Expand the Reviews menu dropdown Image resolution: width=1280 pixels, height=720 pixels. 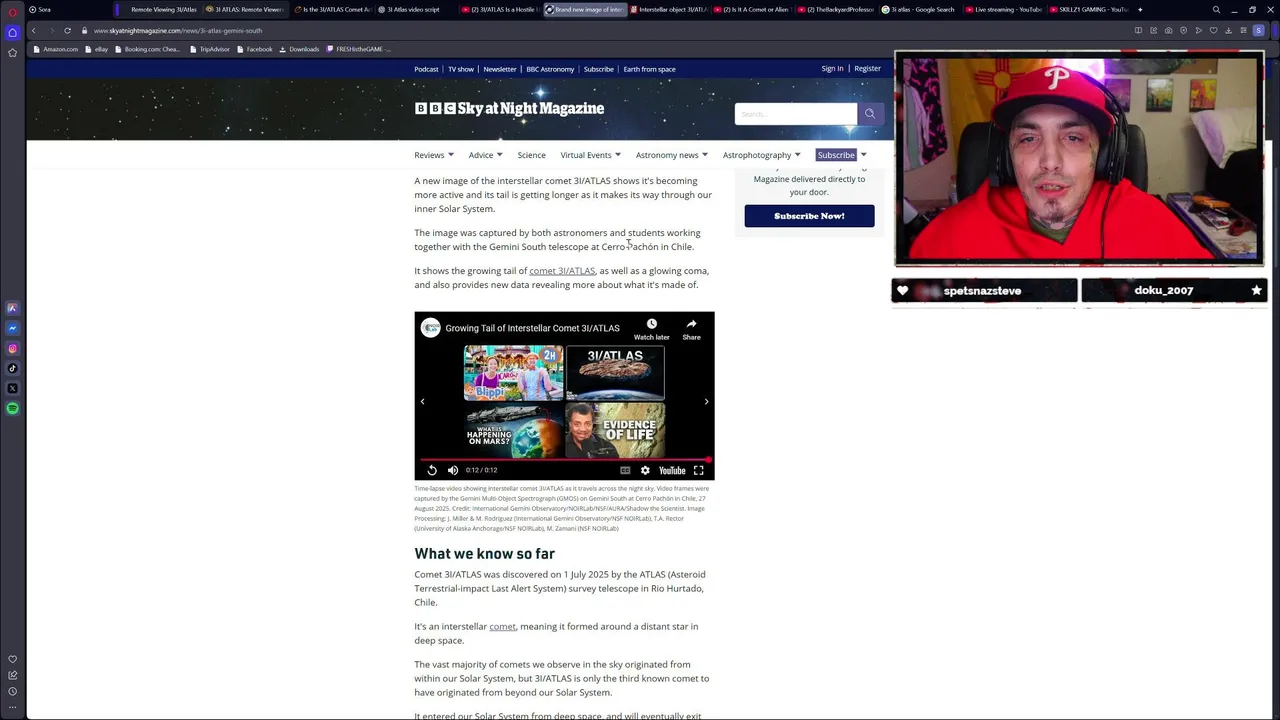click(434, 155)
